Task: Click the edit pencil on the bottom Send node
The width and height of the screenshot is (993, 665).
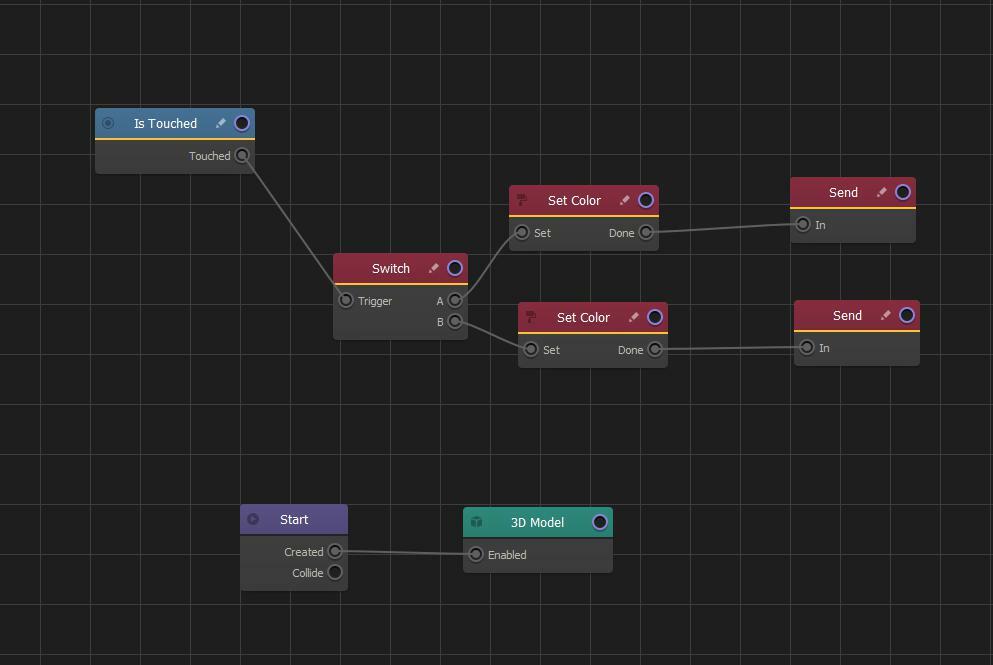Action: point(886,315)
